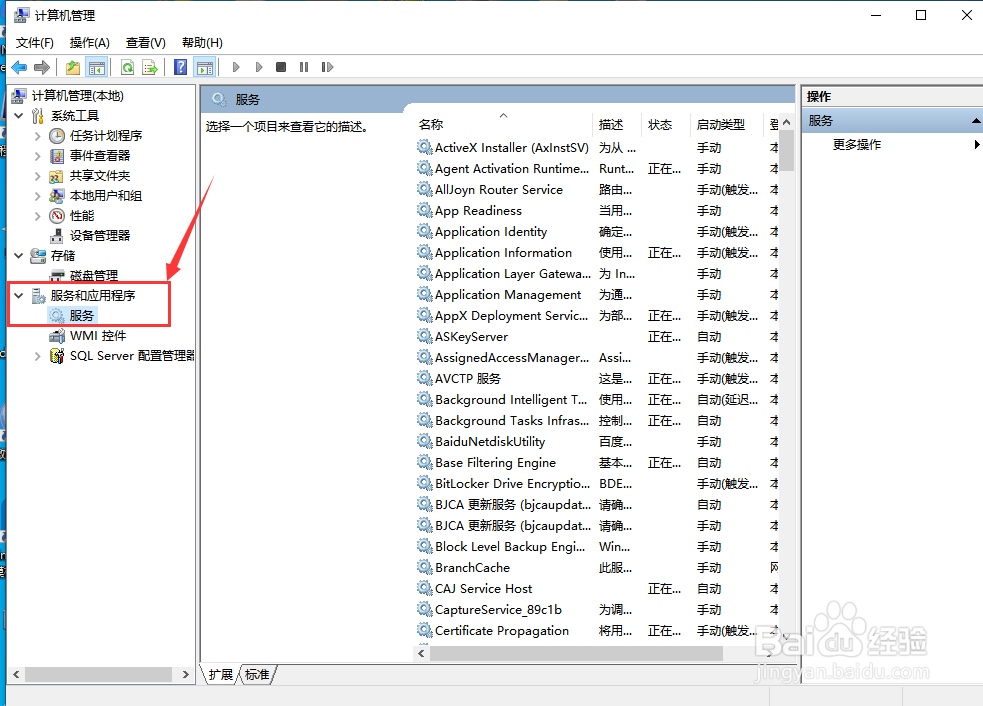This screenshot has height=706, width=983.
Task: Select the 设备管理器 tree icon
Action: (56, 236)
